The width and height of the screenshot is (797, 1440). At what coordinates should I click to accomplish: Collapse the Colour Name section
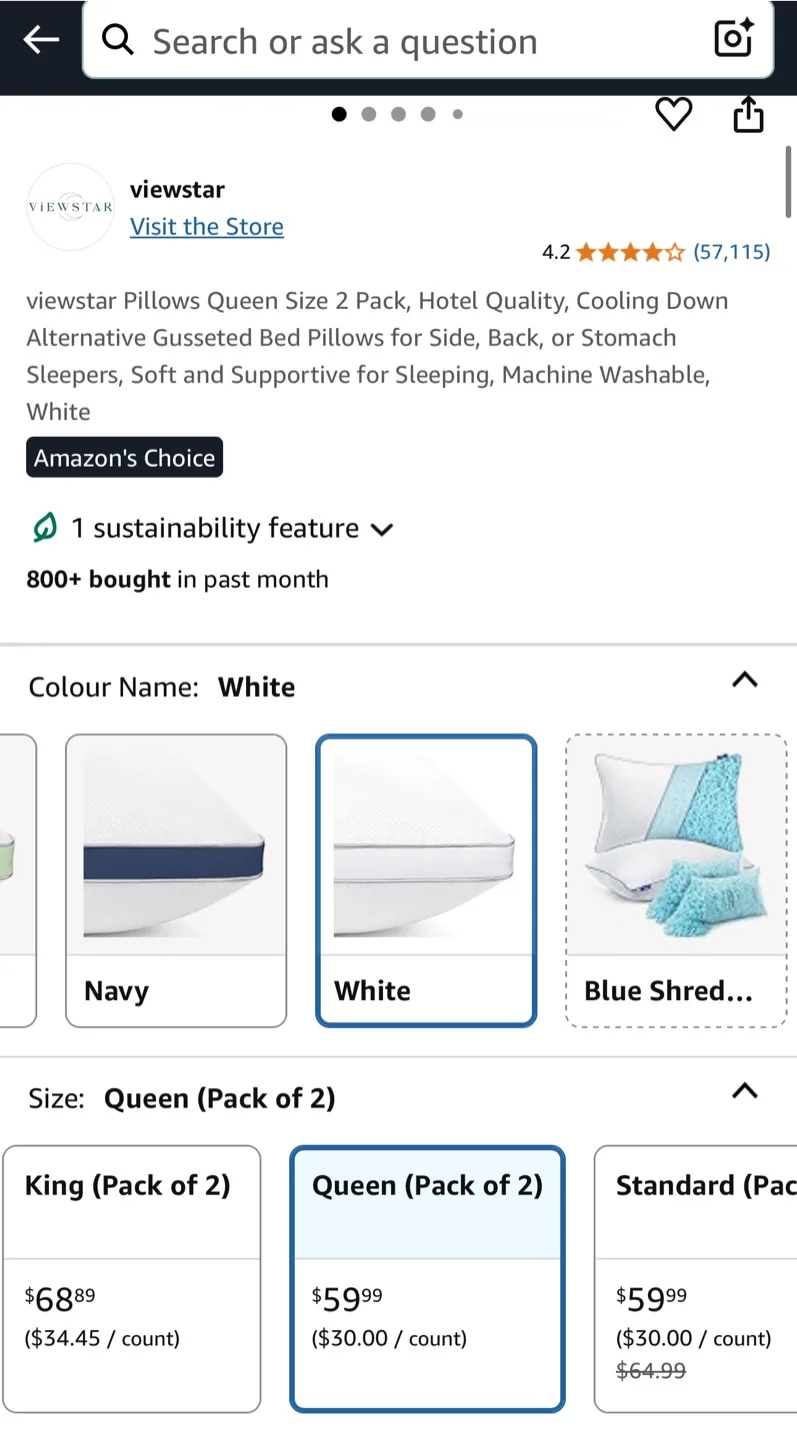[x=744, y=680]
